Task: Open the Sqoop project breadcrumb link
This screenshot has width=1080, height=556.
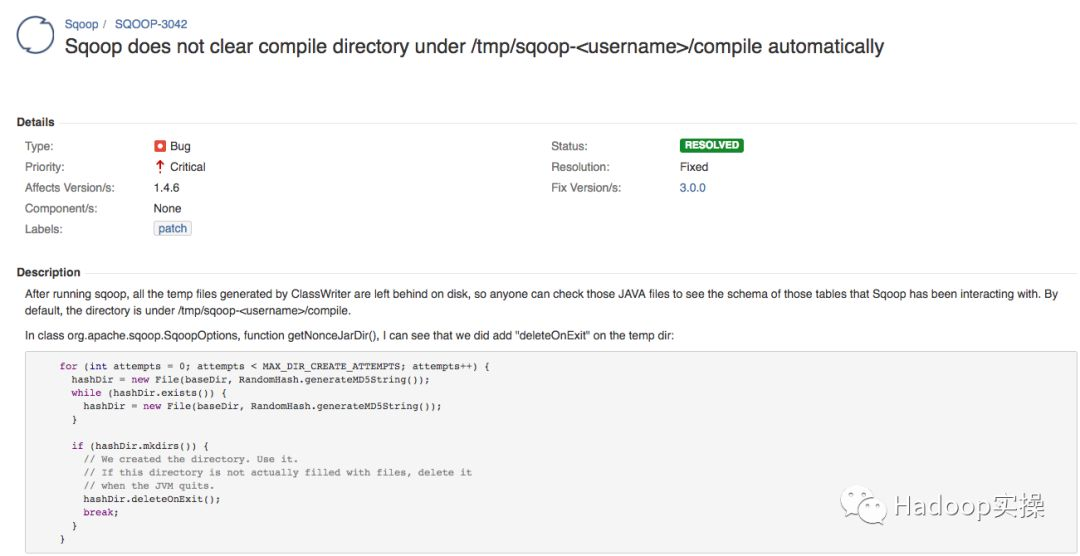Action: [x=81, y=24]
